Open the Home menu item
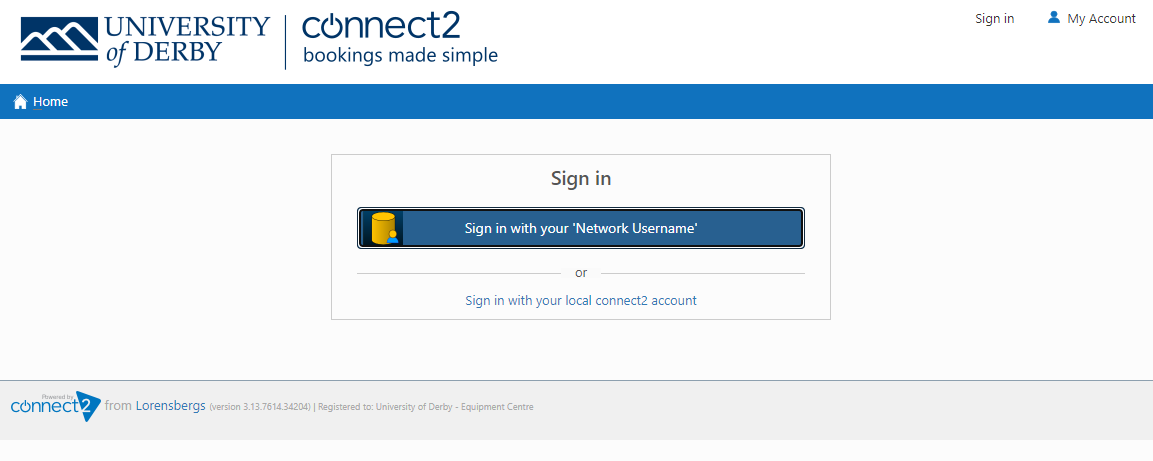 [x=50, y=101]
